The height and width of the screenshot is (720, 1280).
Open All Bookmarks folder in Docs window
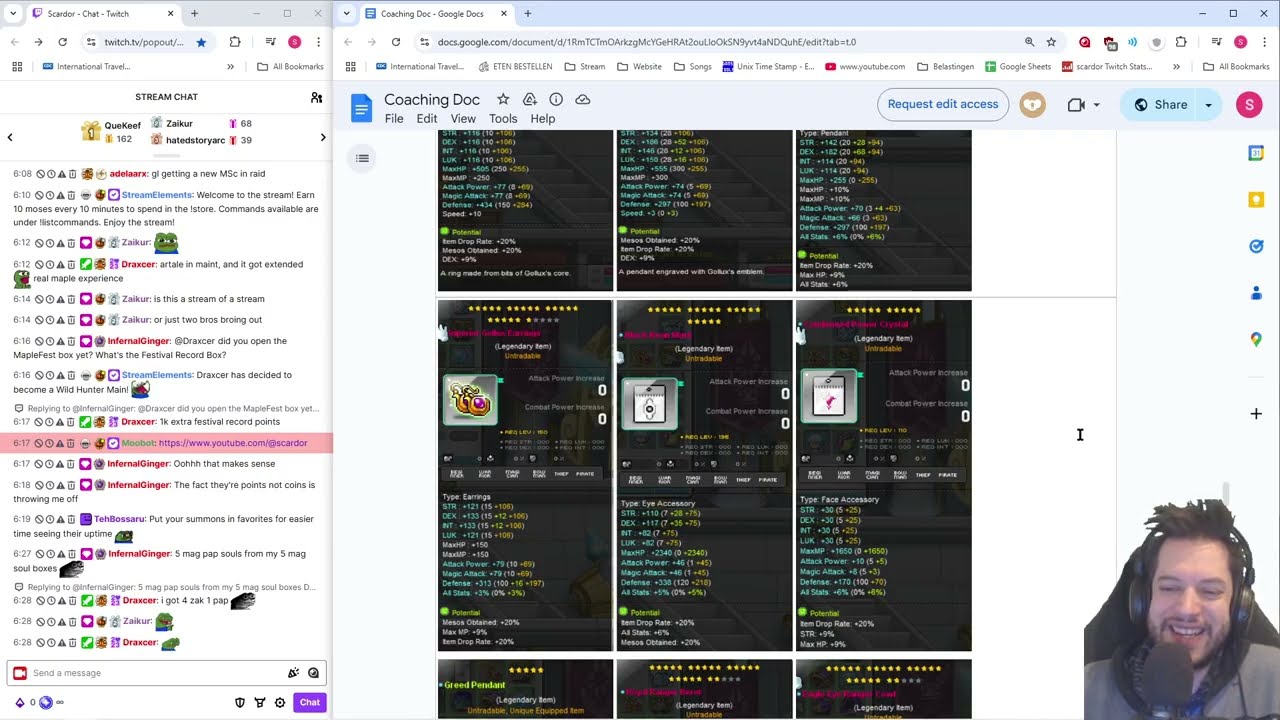[x=1236, y=67]
